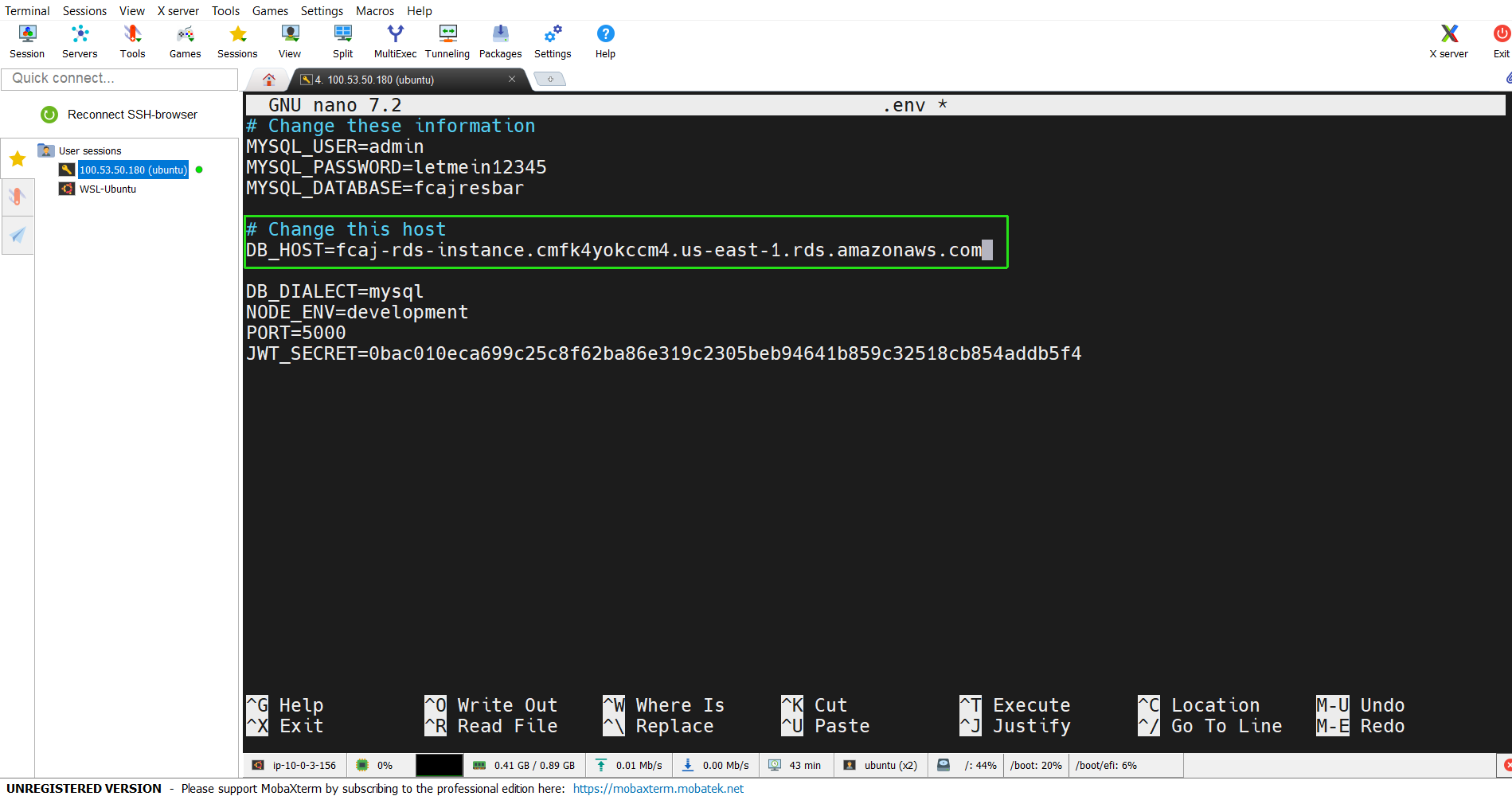Screen dimensions: 1512x796
Task: Open the Macros menu
Action: 375,10
